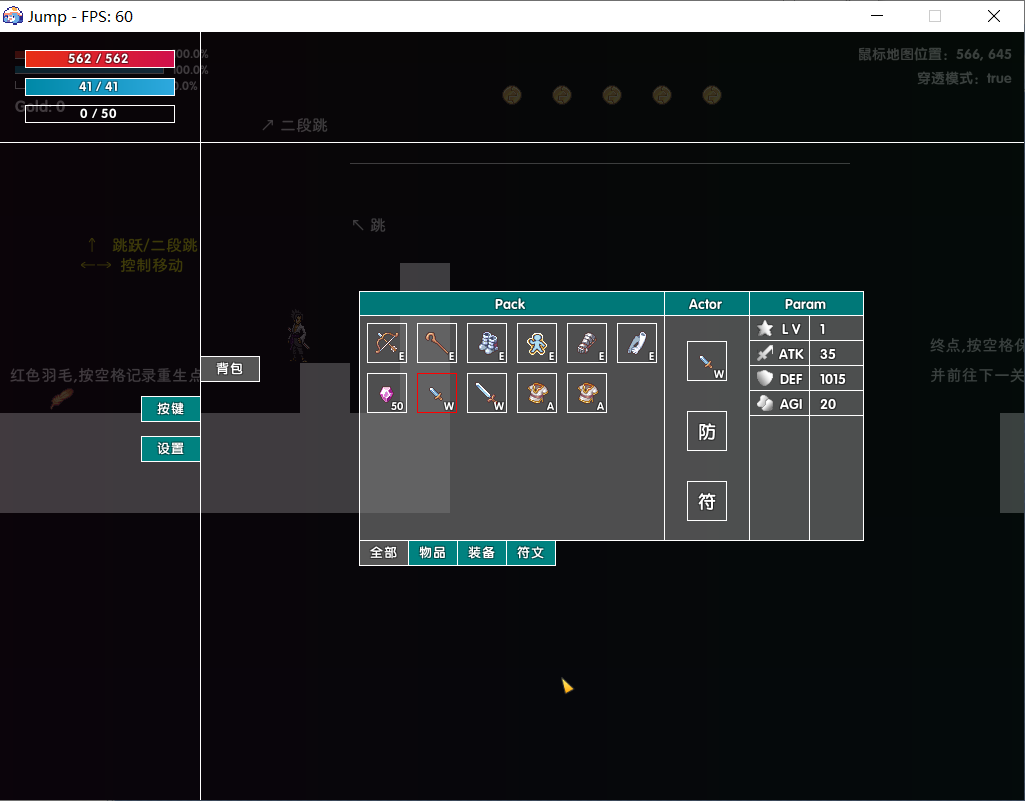The image size is (1025, 801).
Task: Select the bow item in the Pack
Action: point(387,343)
